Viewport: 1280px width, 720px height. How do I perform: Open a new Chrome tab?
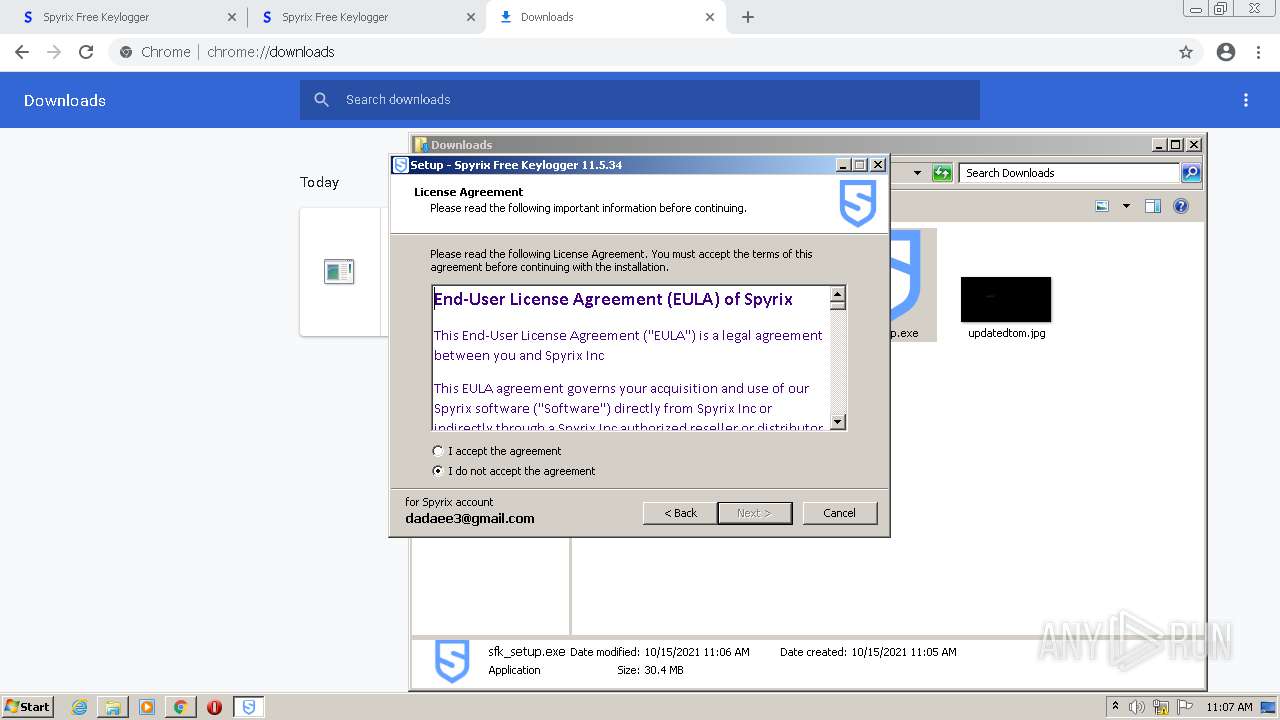point(748,17)
